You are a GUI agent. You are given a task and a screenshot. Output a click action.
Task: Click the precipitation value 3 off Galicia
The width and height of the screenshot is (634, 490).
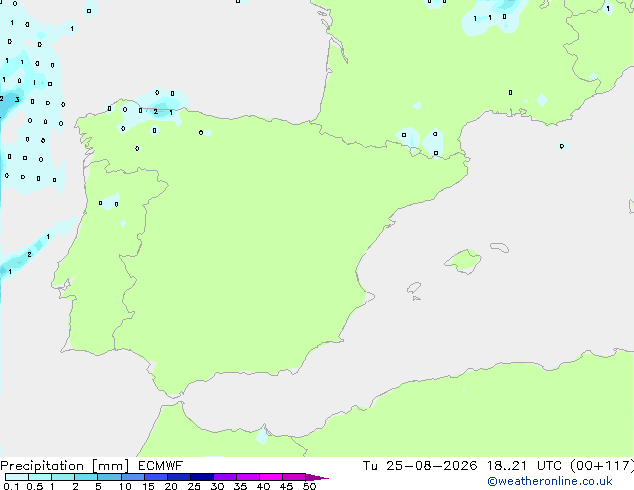pos(17,99)
